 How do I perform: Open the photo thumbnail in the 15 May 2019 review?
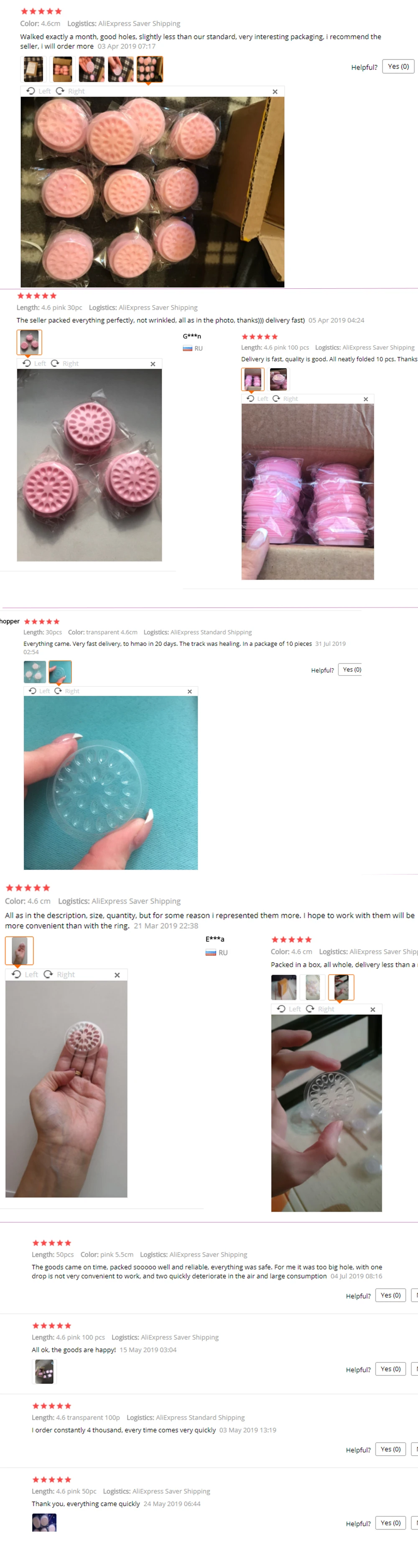pyautogui.click(x=44, y=1372)
